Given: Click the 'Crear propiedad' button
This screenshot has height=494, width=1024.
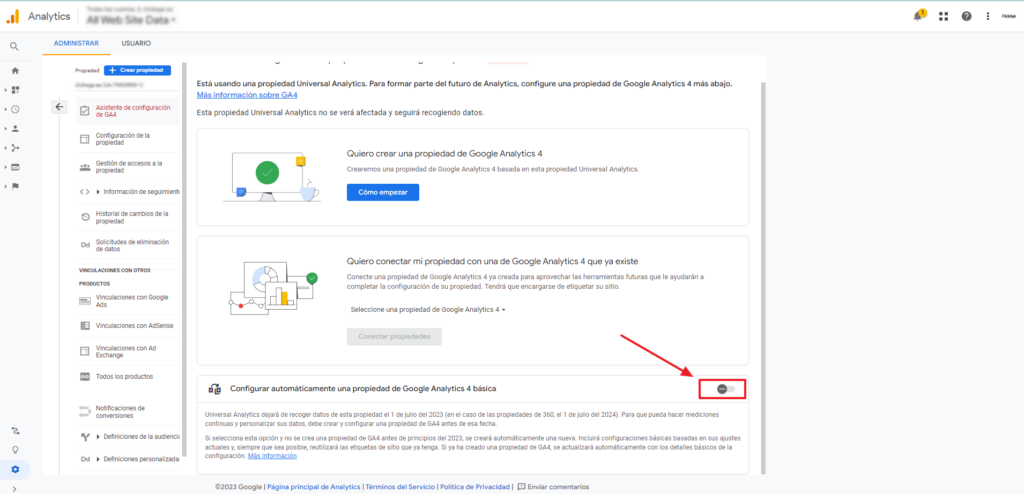Looking at the screenshot, I should point(138,70).
